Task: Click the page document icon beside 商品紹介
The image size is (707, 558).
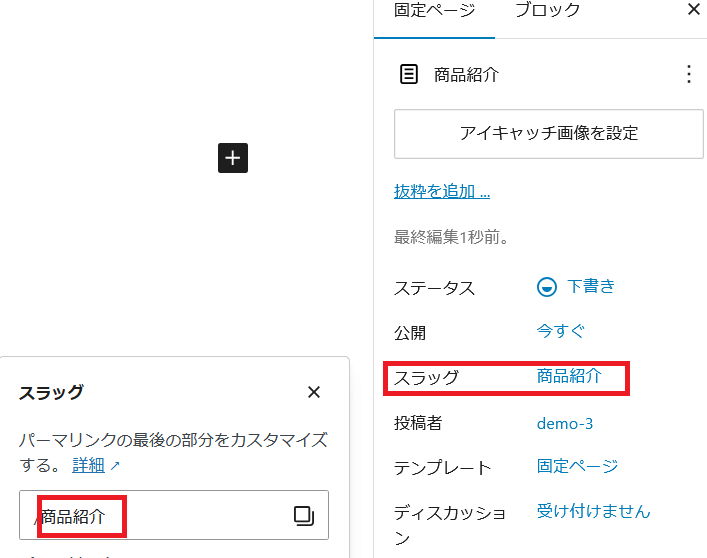Action: pyautogui.click(x=408, y=75)
